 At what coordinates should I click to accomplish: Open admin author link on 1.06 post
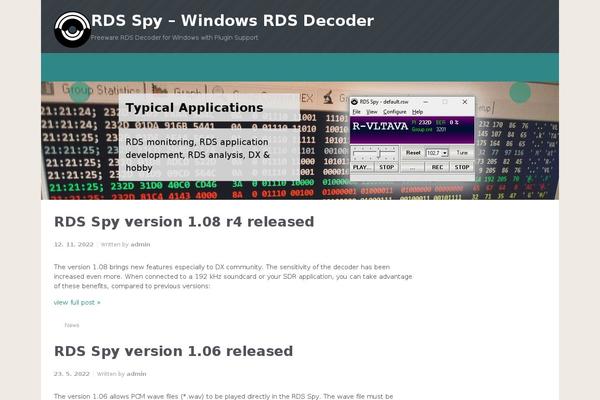[136, 374]
